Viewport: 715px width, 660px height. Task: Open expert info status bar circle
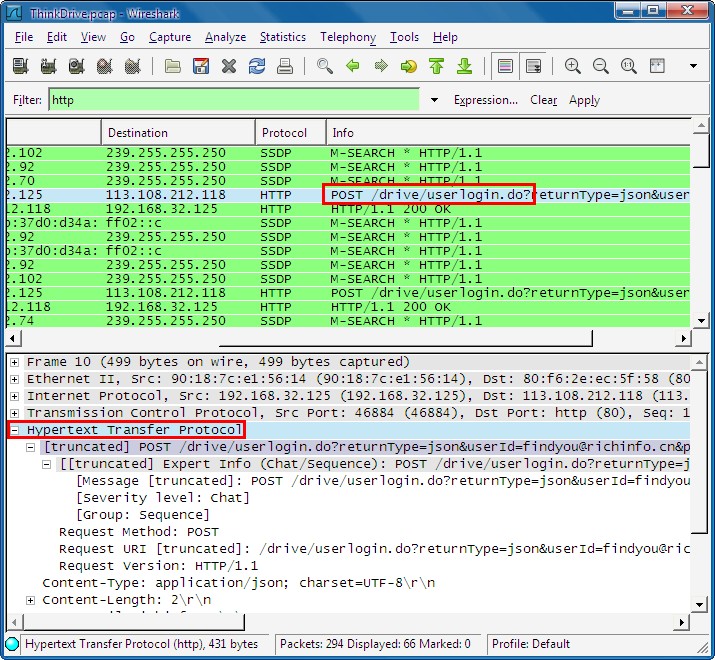[x=12, y=644]
